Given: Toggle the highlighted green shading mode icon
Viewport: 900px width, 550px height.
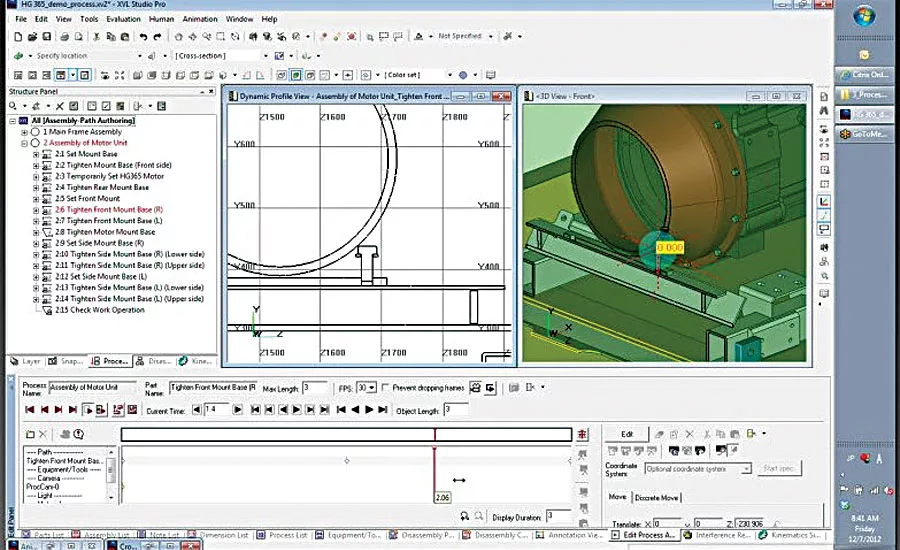Looking at the screenshot, I should click(296, 75).
